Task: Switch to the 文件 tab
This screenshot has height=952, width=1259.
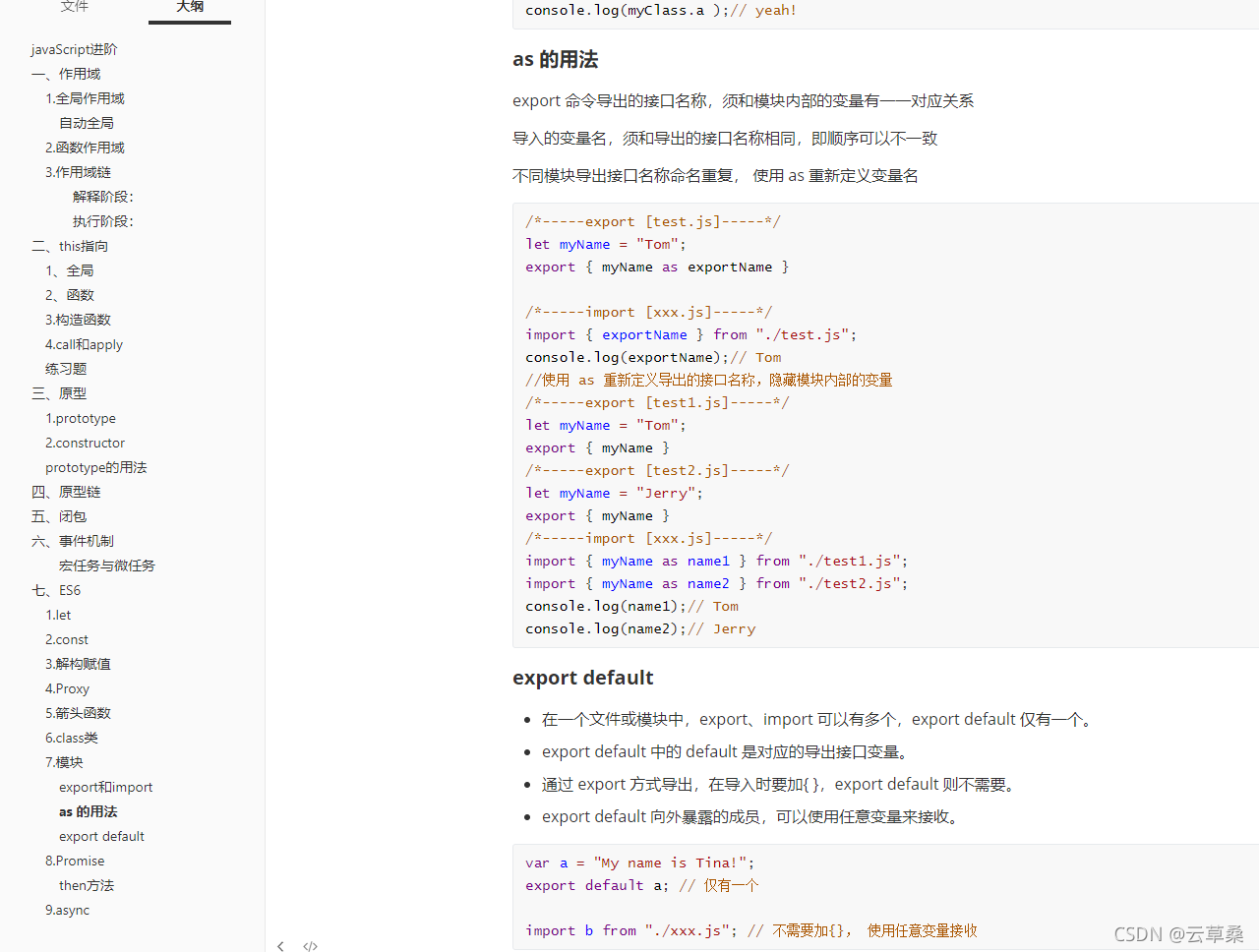Action: click(x=75, y=7)
